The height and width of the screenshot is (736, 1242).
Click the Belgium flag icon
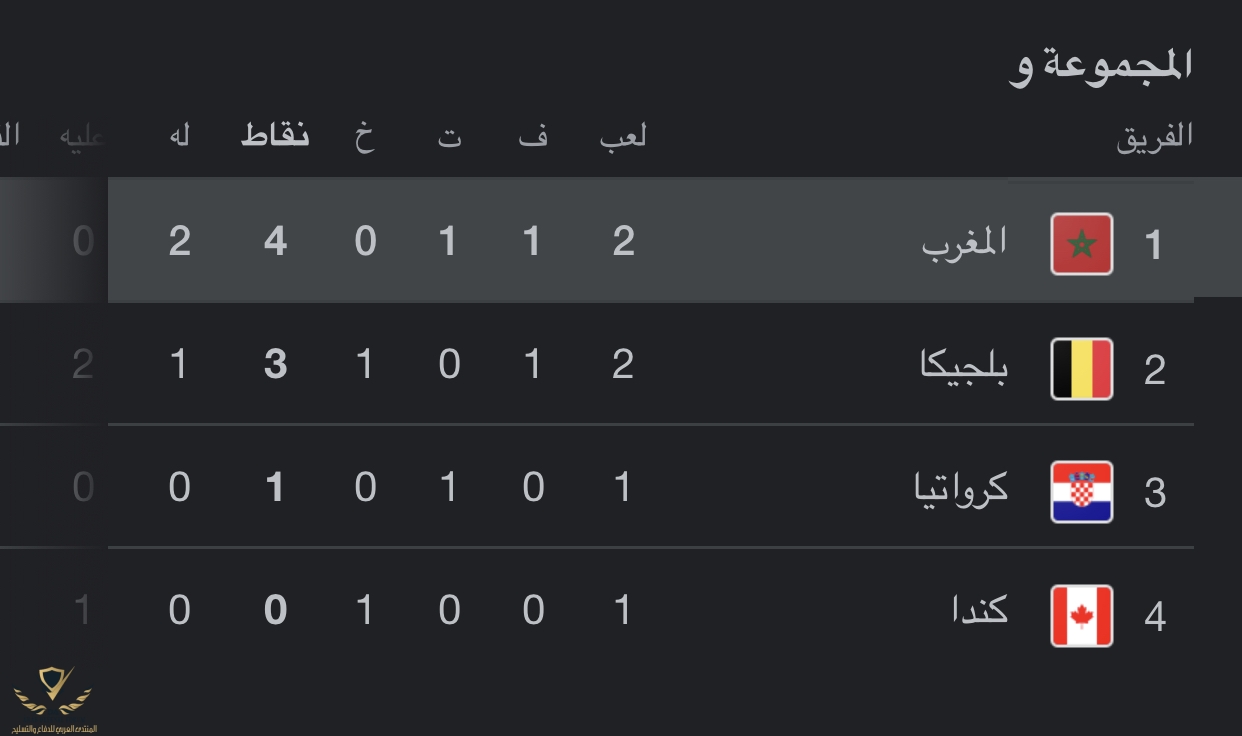click(1082, 369)
